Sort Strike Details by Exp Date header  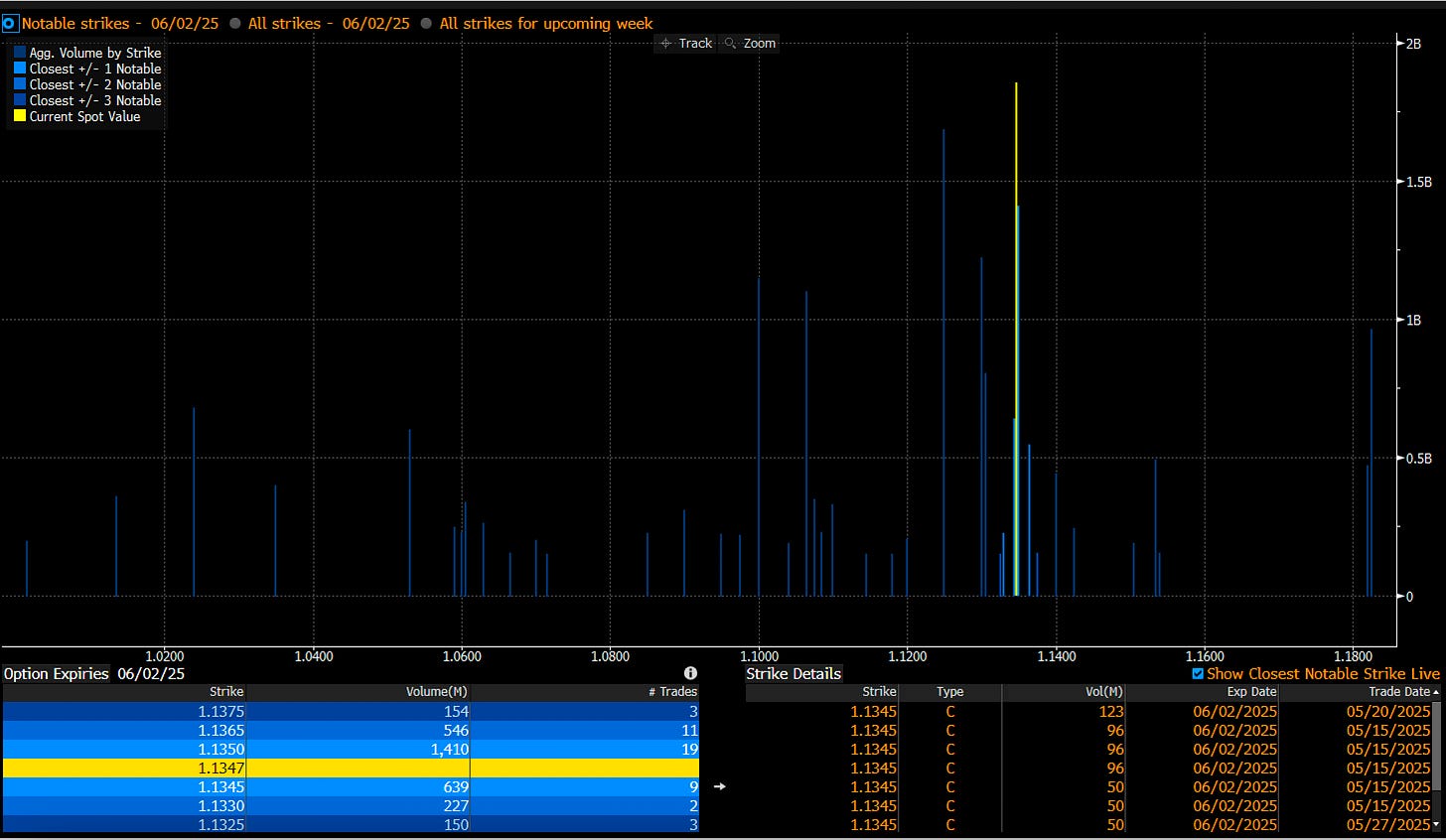(1251, 692)
